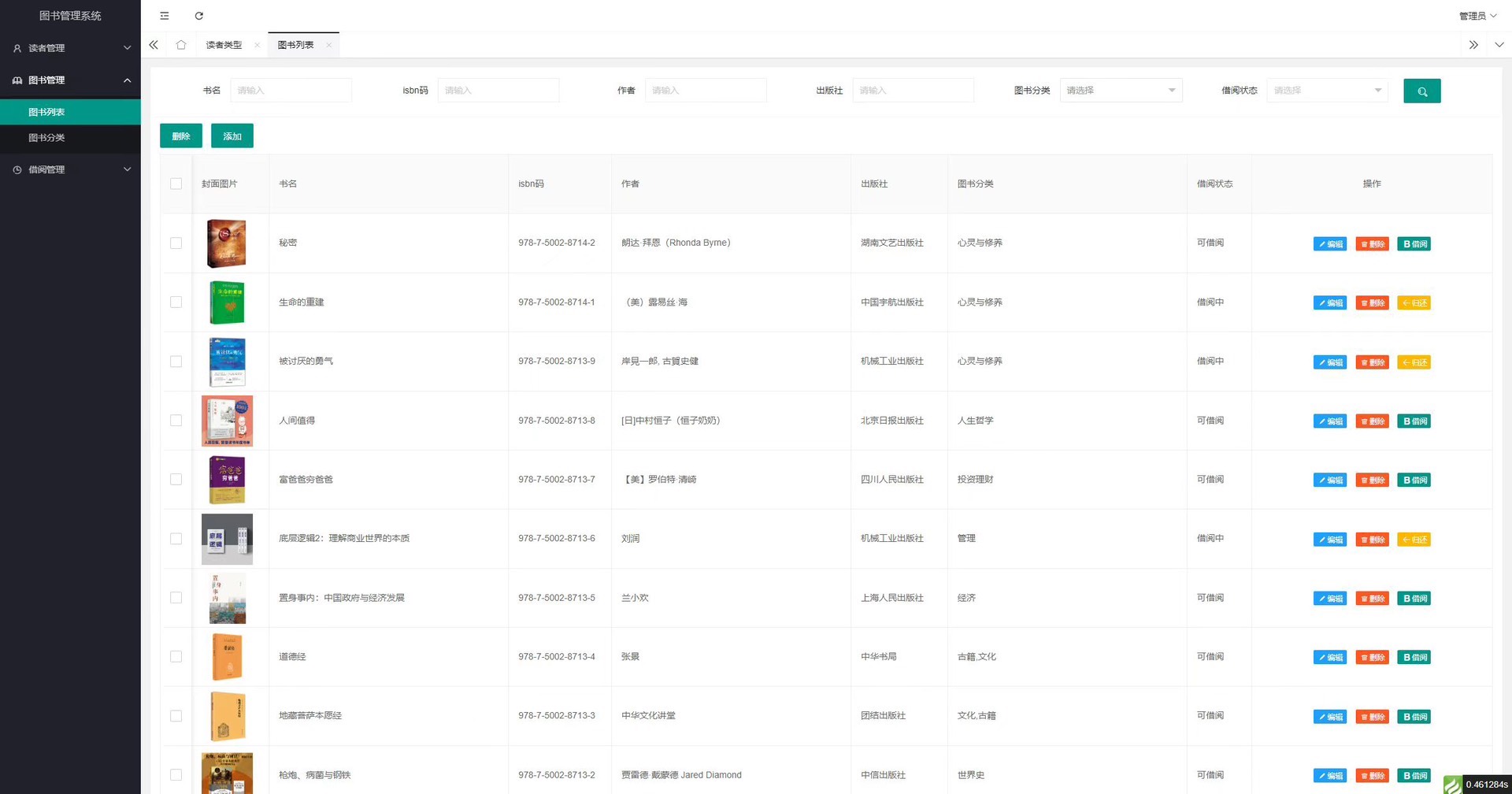Viewport: 1512px width, 794px height.
Task: Open the cover image of 人间值得
Action: 227,421
